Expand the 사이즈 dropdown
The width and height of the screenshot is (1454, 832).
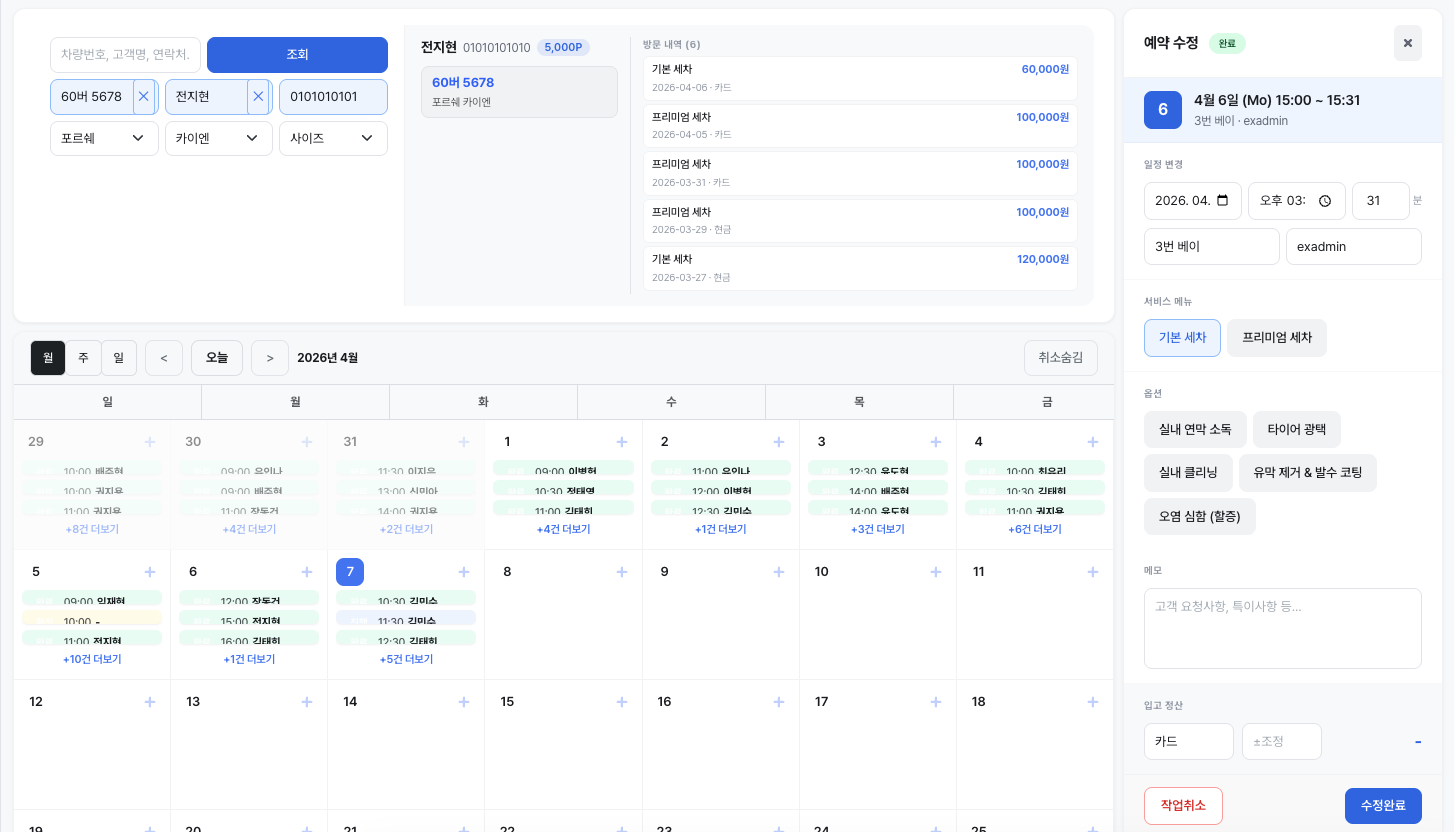click(x=333, y=138)
